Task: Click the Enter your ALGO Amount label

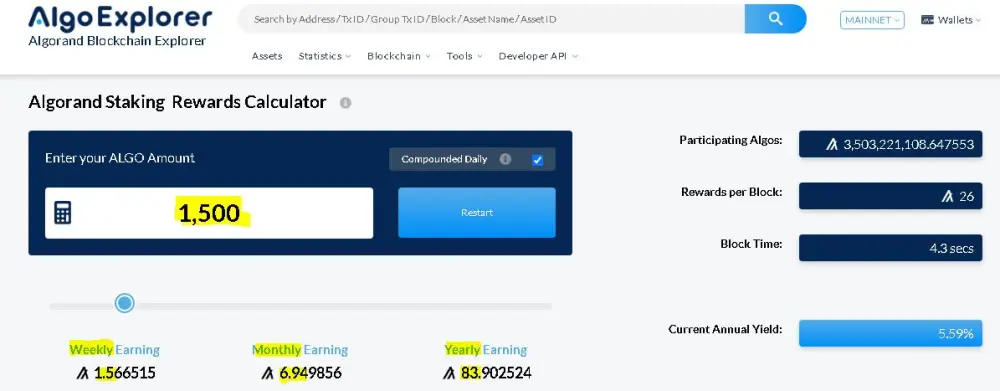Action: pyautogui.click(x=120, y=158)
